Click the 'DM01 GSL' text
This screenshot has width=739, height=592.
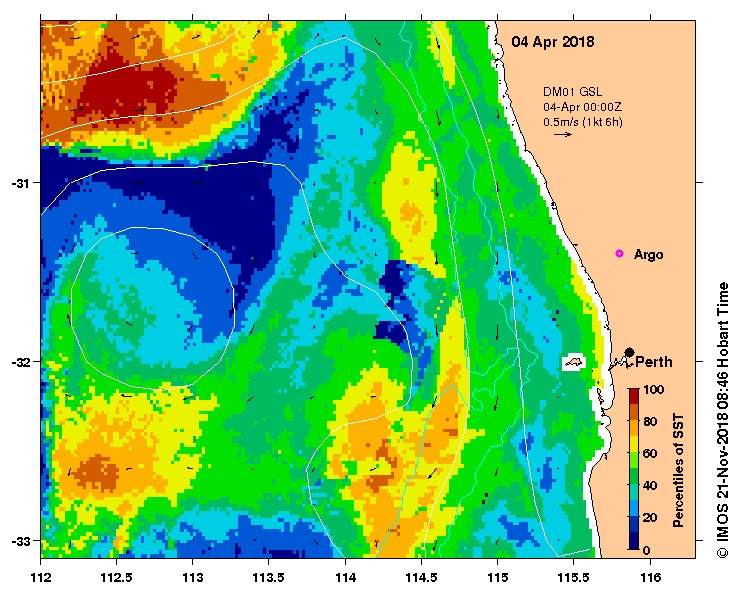click(x=572, y=92)
